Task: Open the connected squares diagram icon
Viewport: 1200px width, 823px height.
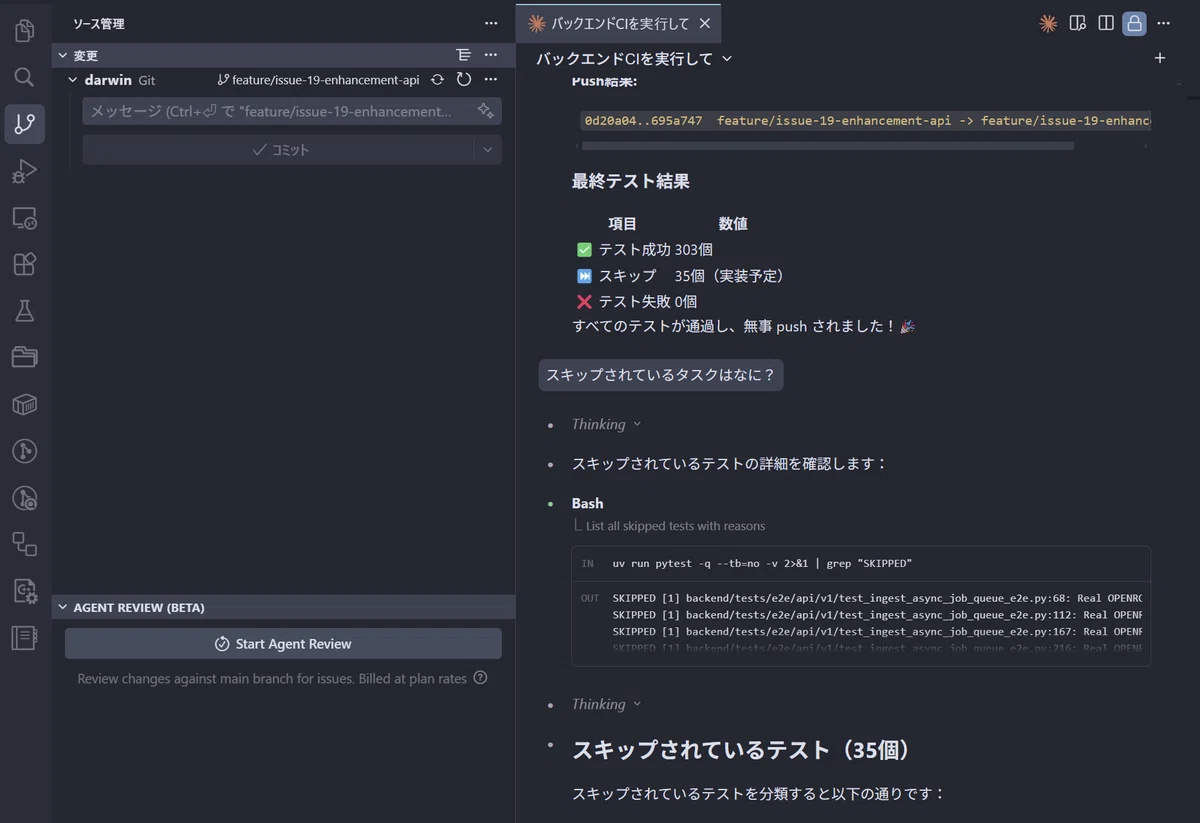Action: coord(24,544)
